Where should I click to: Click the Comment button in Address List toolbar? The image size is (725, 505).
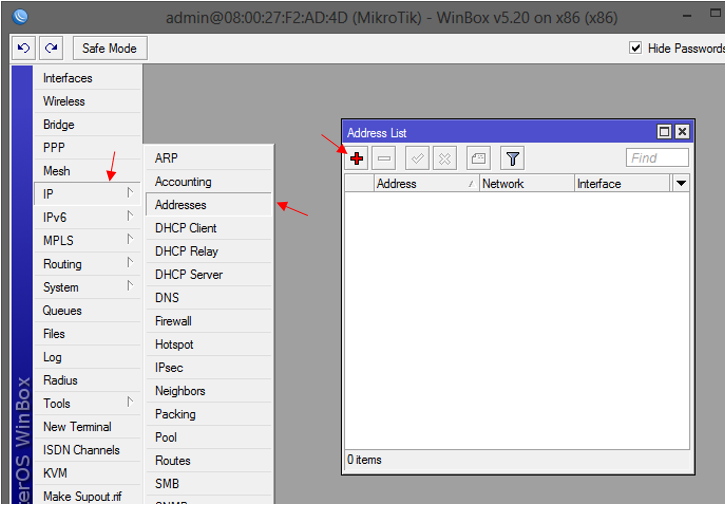point(479,159)
